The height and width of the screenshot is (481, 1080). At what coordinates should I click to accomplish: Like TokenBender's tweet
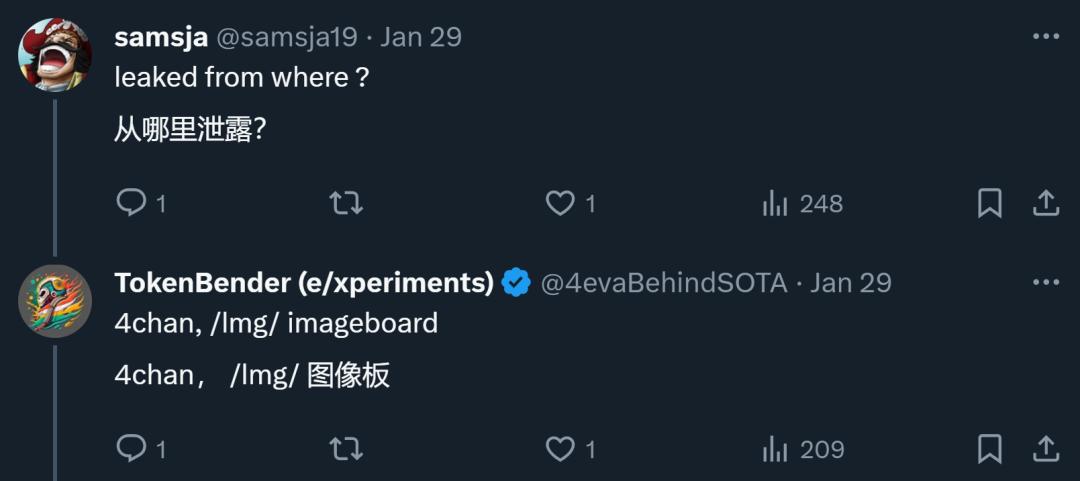pos(560,449)
